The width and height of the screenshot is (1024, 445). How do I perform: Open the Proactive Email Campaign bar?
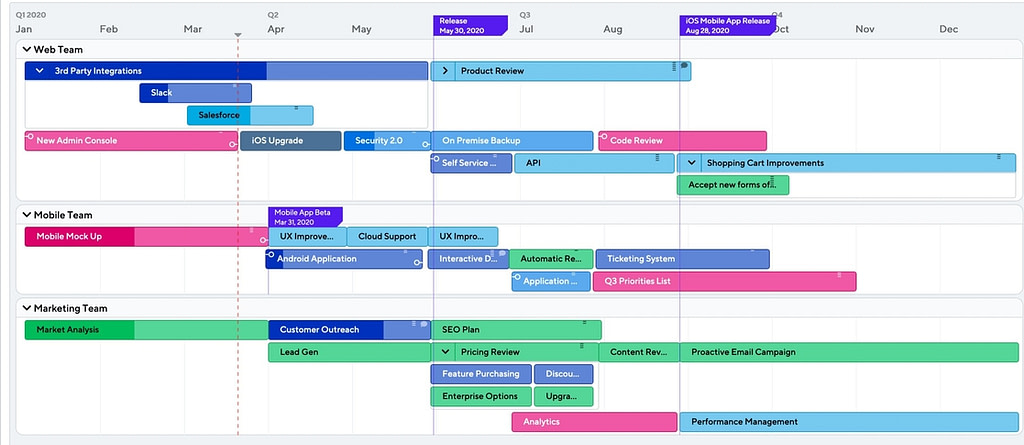coord(849,352)
